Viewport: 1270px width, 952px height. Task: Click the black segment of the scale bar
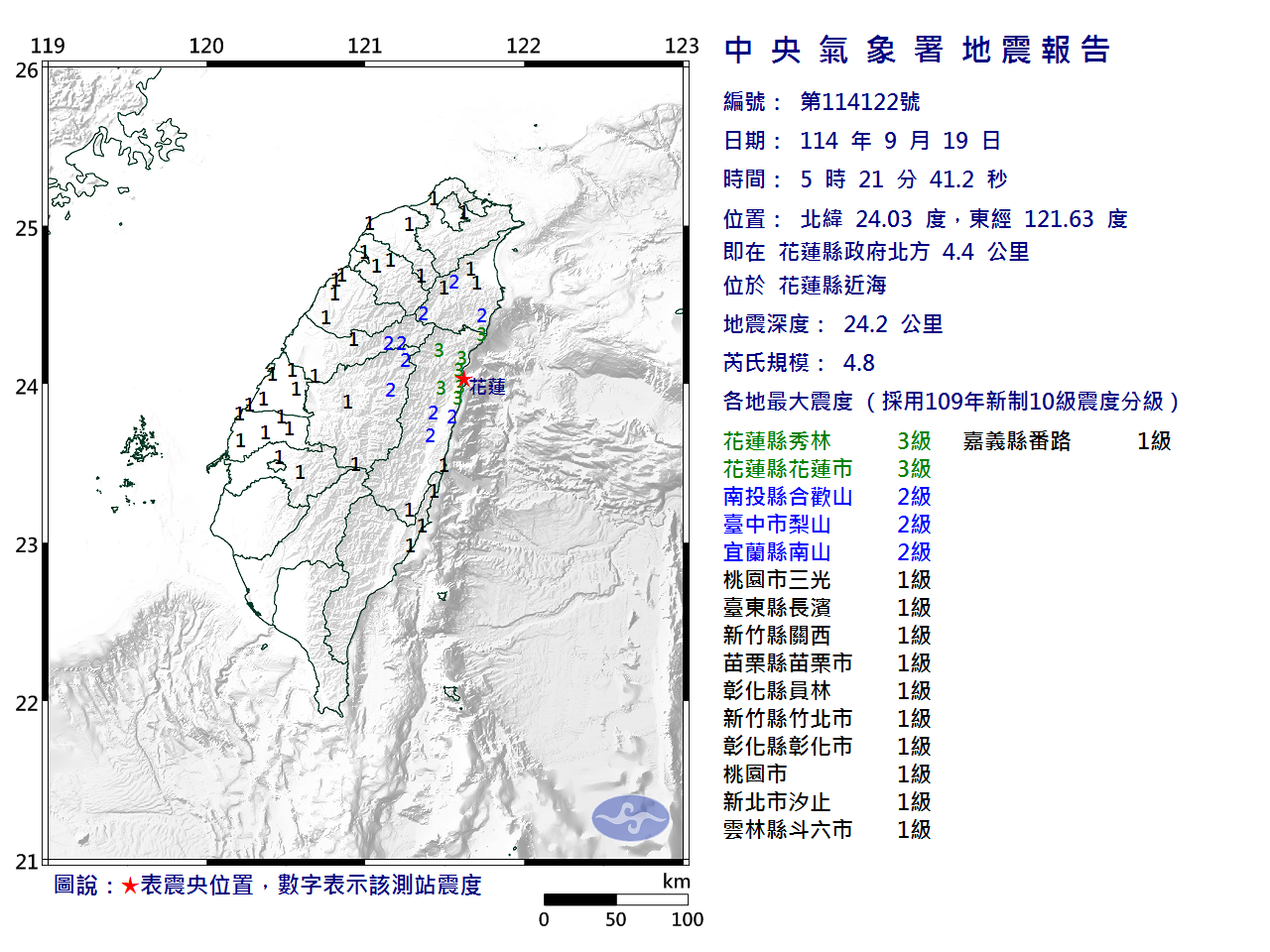pyautogui.click(x=579, y=899)
